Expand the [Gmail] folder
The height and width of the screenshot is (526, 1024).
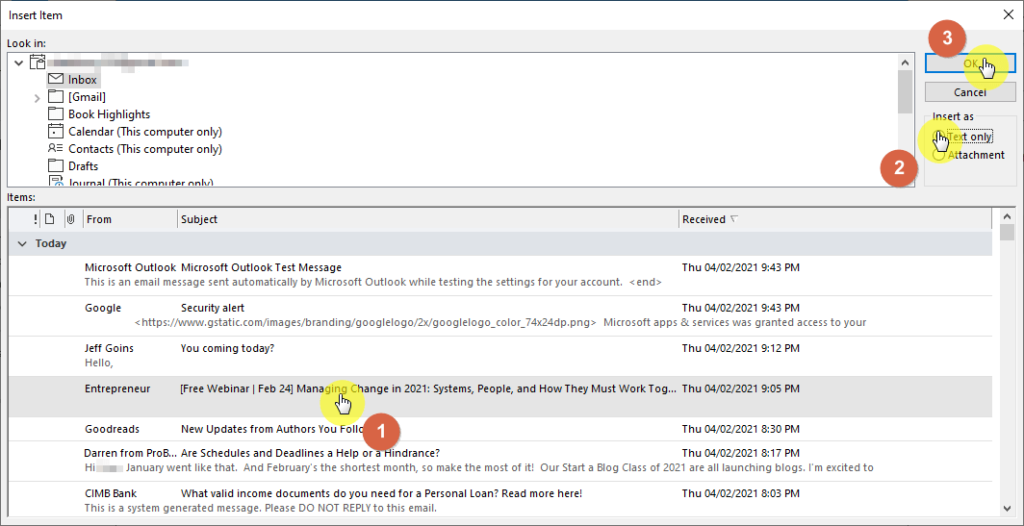[37, 97]
